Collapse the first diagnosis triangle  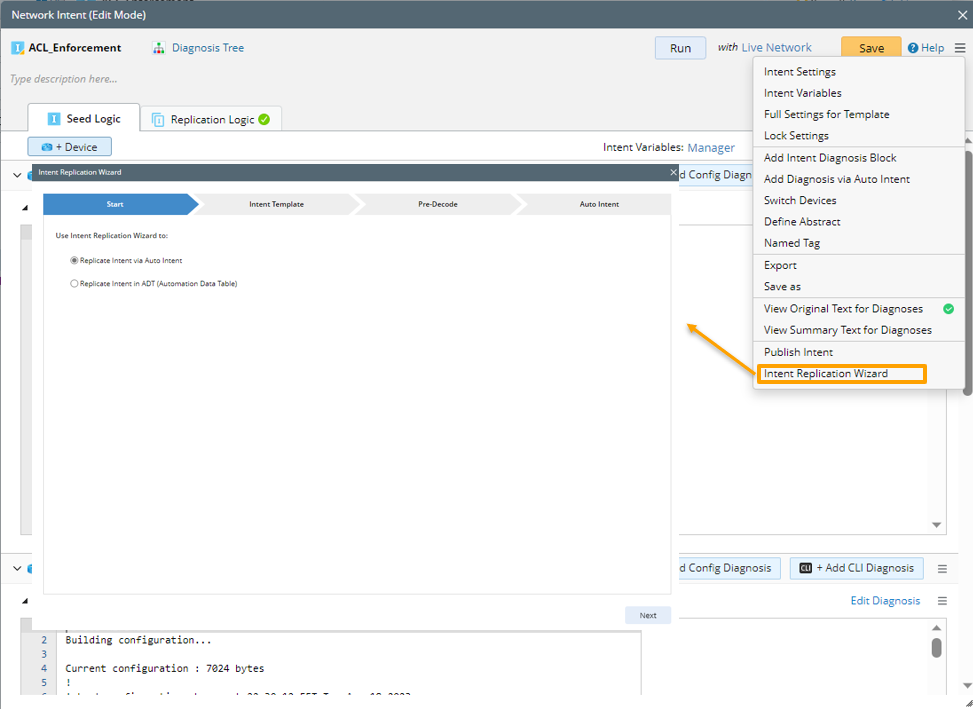25,208
